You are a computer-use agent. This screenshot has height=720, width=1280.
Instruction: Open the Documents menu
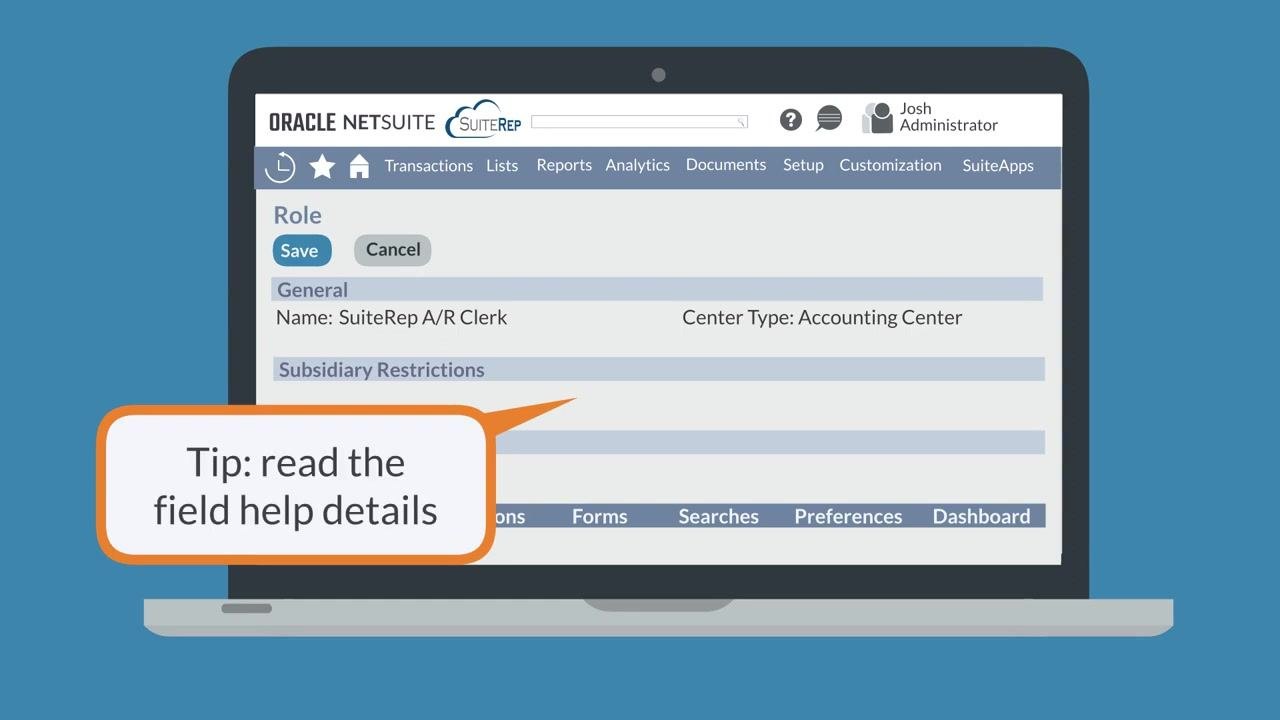[726, 165]
